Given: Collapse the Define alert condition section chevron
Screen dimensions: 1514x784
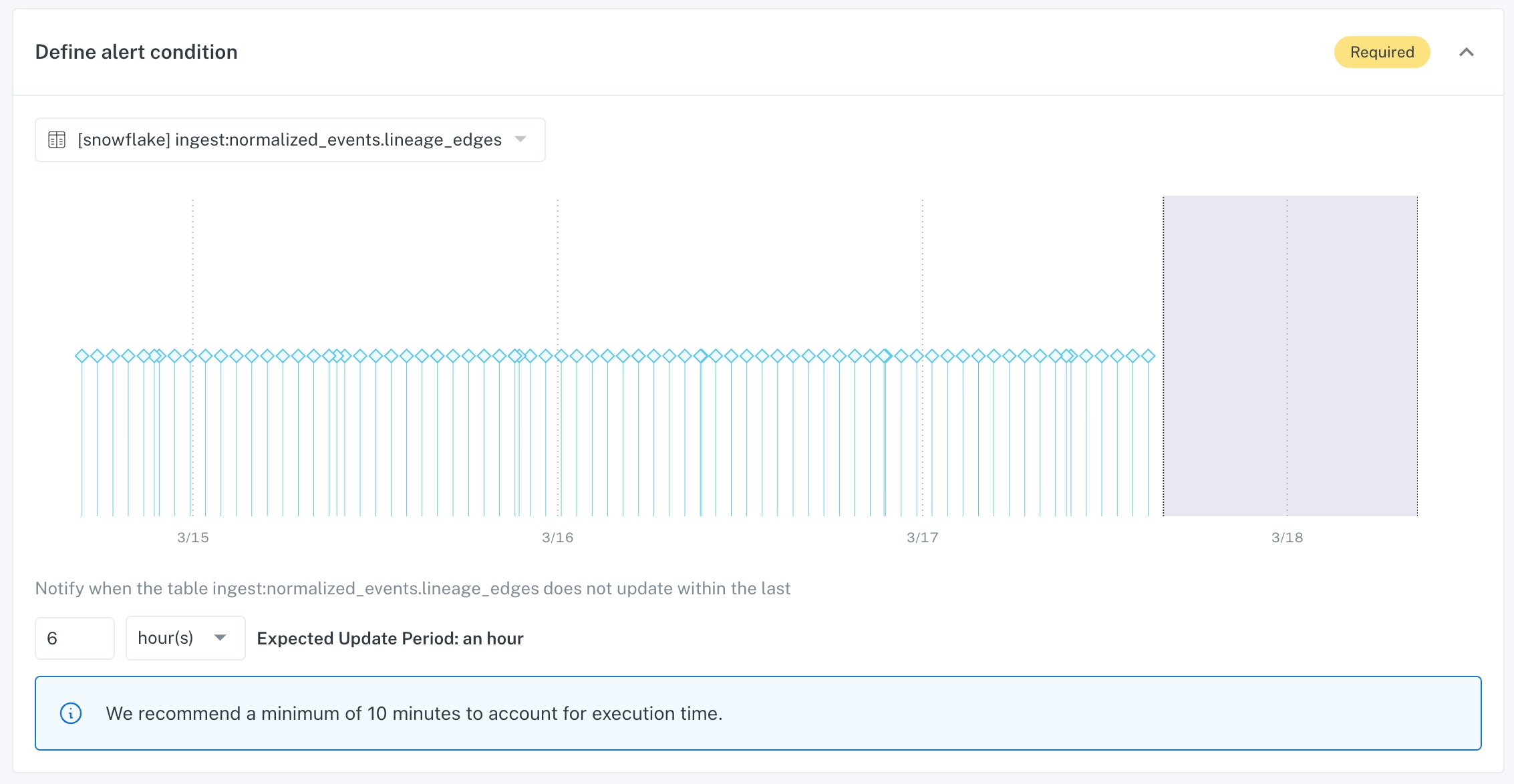Looking at the screenshot, I should [1466, 52].
